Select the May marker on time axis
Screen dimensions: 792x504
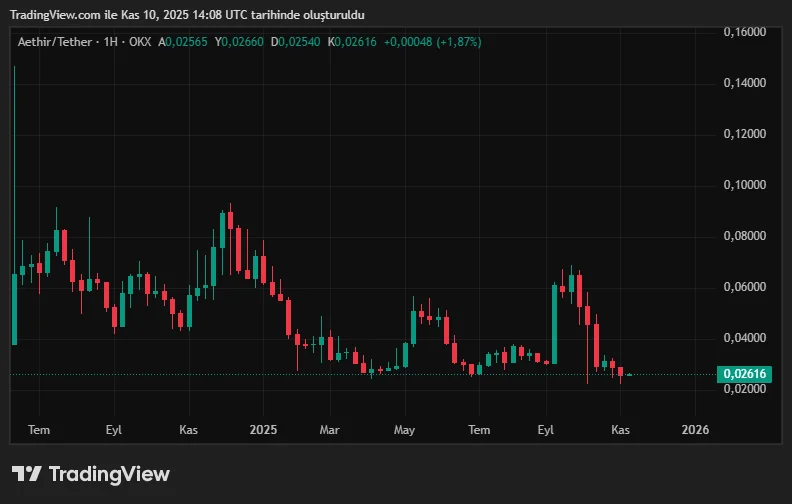tap(405, 429)
